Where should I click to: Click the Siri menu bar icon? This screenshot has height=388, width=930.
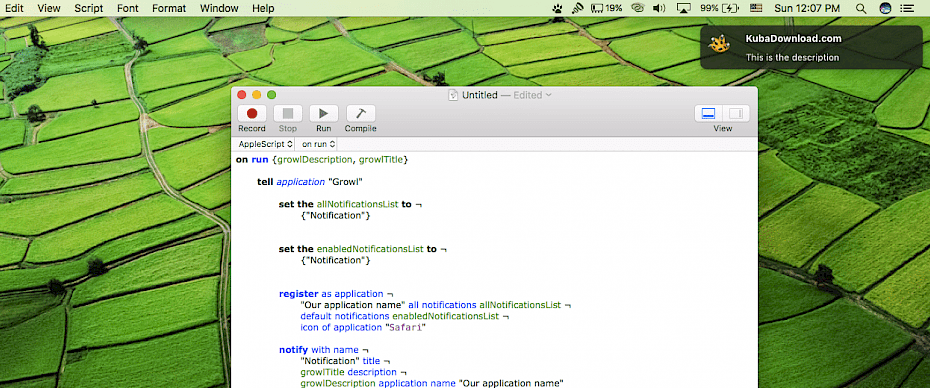point(885,8)
